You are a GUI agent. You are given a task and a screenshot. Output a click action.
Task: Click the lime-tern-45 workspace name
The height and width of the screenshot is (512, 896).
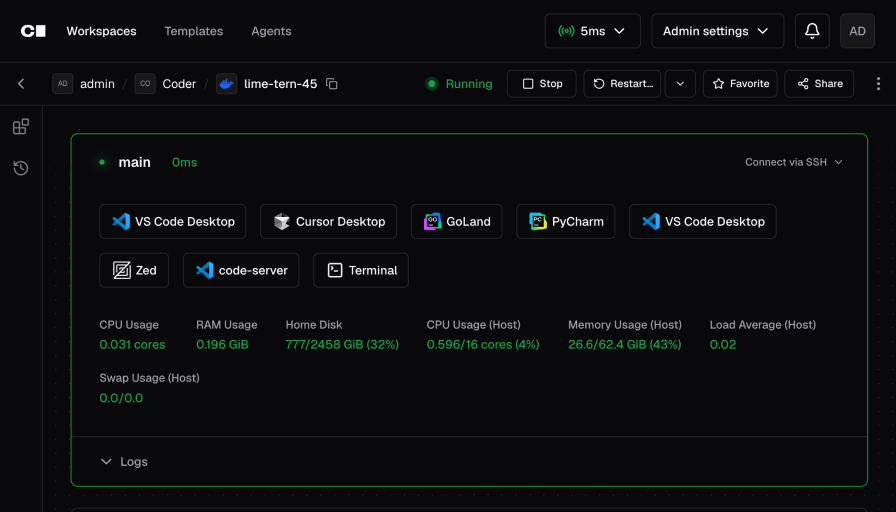[281, 83]
